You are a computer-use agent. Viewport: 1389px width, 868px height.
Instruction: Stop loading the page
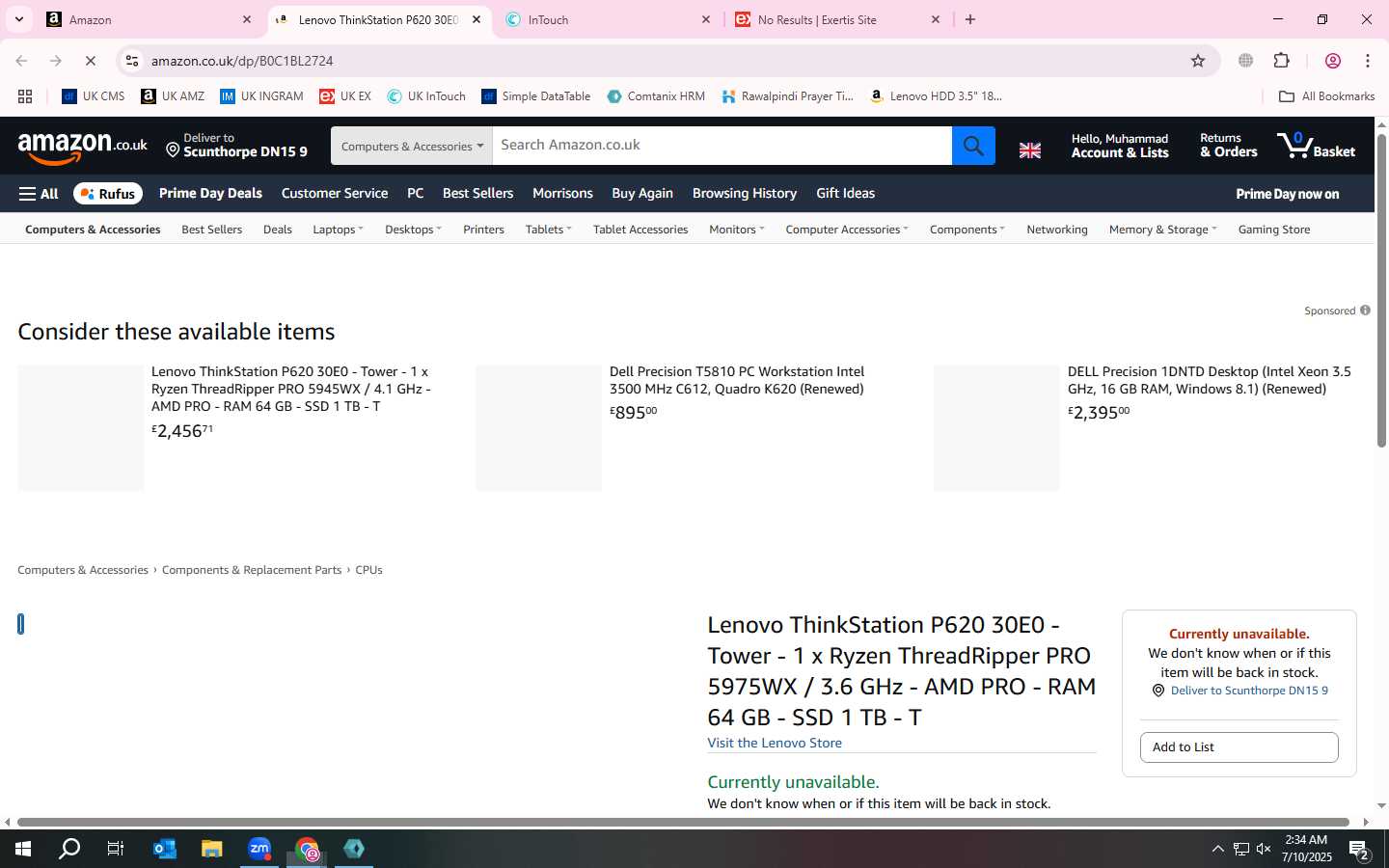pos(91,61)
